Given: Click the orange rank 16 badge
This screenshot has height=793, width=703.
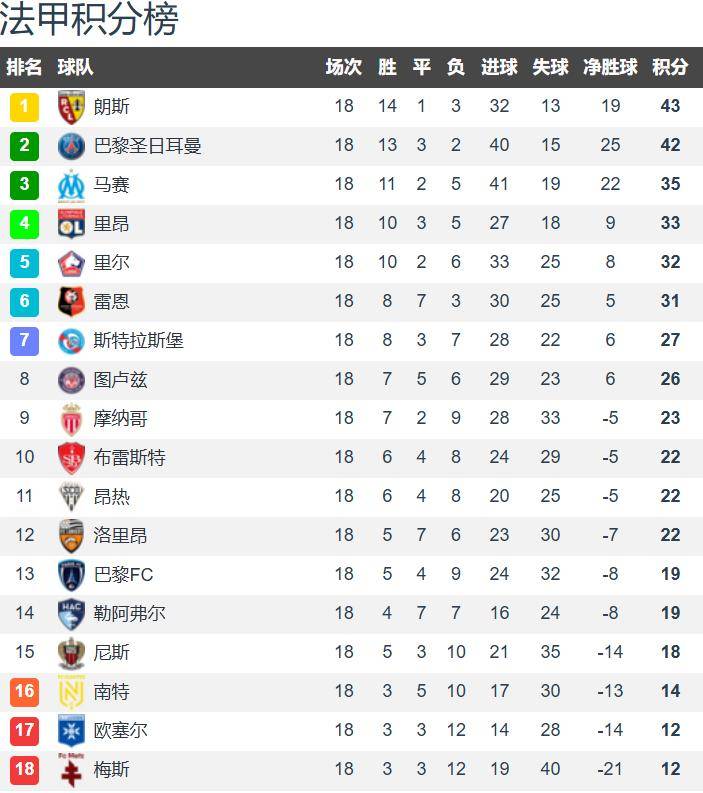Looking at the screenshot, I should (25, 691).
